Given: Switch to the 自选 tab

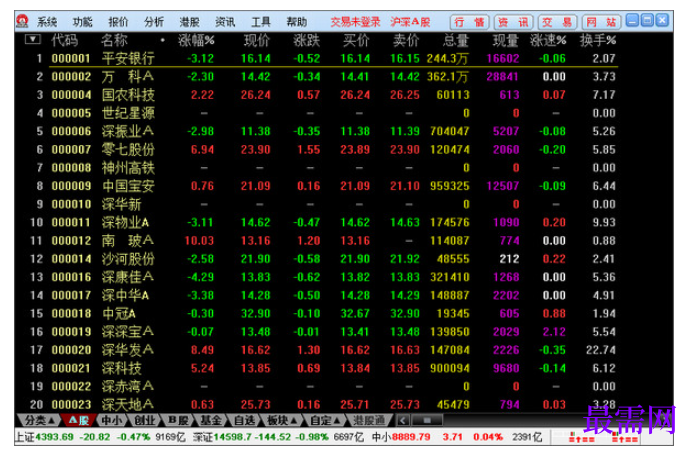Looking at the screenshot, I should click(x=244, y=420).
